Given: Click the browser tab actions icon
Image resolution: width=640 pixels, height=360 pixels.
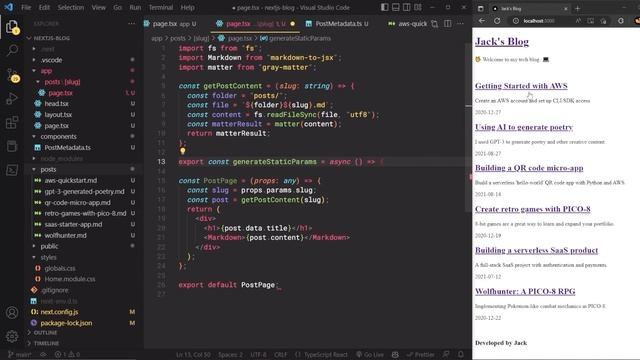Looking at the screenshot, I should pos(480,8).
